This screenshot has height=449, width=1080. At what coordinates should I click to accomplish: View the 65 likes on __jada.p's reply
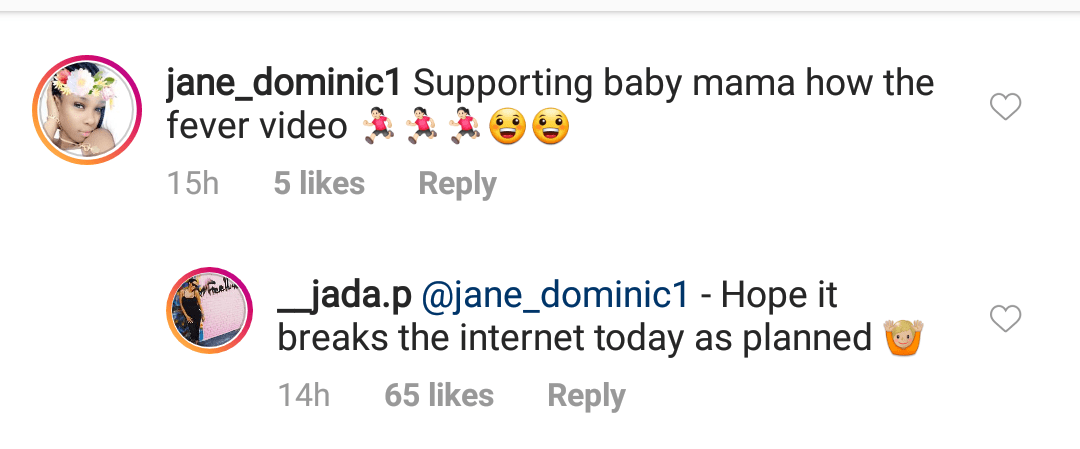[x=439, y=396]
